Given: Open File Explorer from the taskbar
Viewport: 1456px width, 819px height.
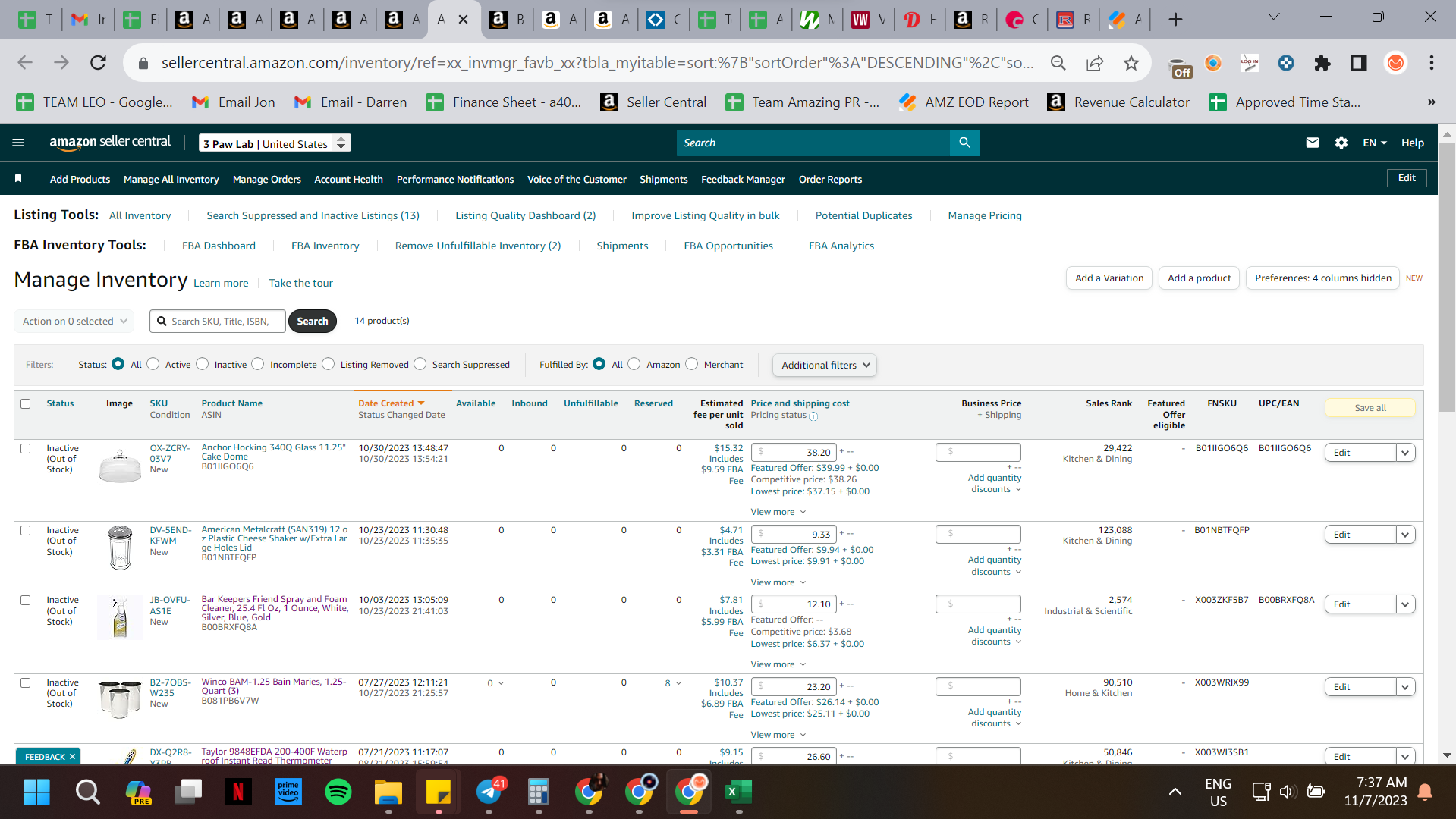Looking at the screenshot, I should click(x=388, y=792).
